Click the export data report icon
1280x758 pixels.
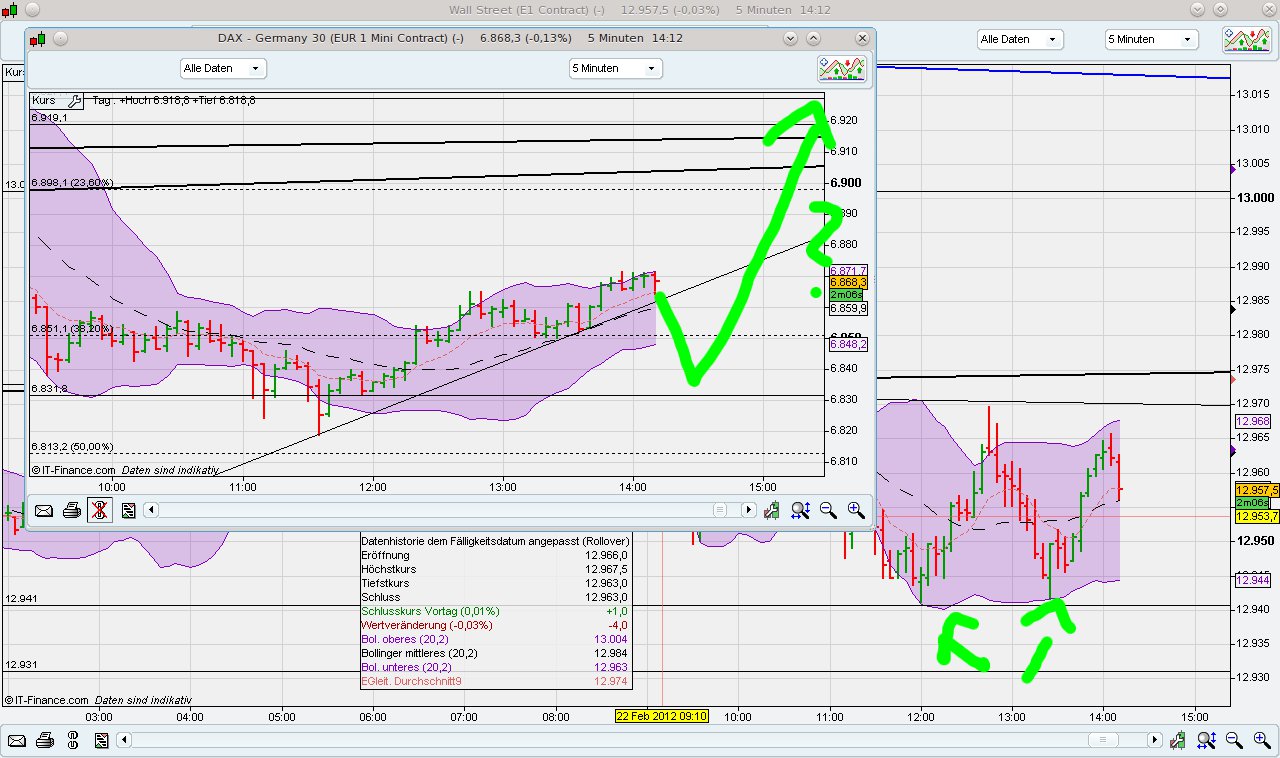[128, 510]
